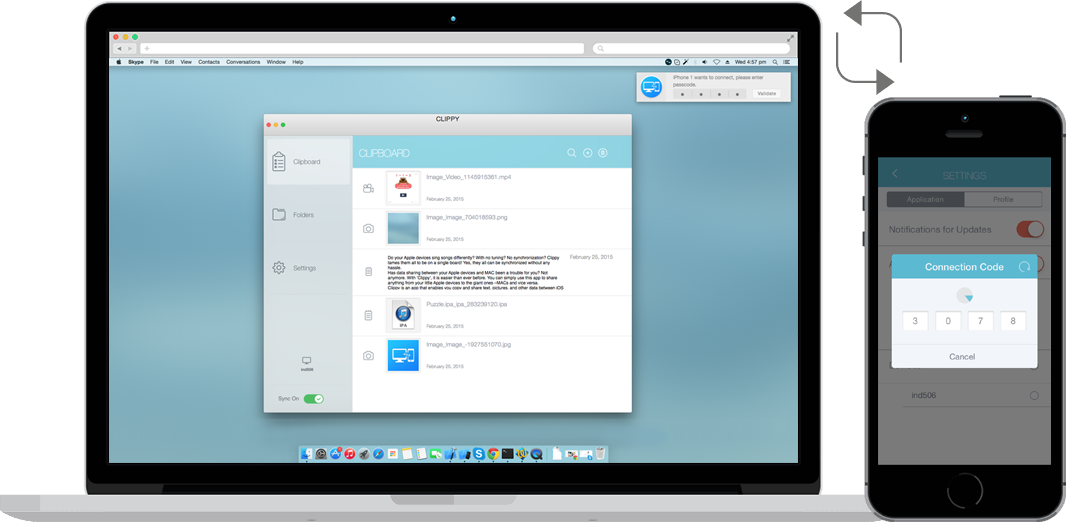Click the add (plus) icon in Clipboard header
1066x522 pixels.
pos(588,153)
